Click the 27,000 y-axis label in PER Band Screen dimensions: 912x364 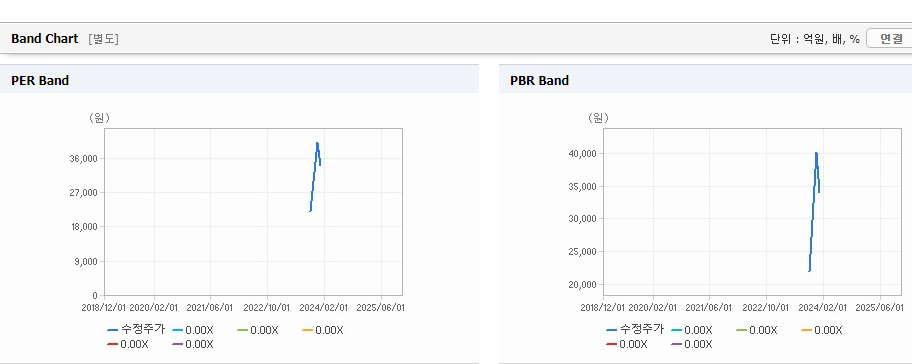pyautogui.click(x=84, y=192)
